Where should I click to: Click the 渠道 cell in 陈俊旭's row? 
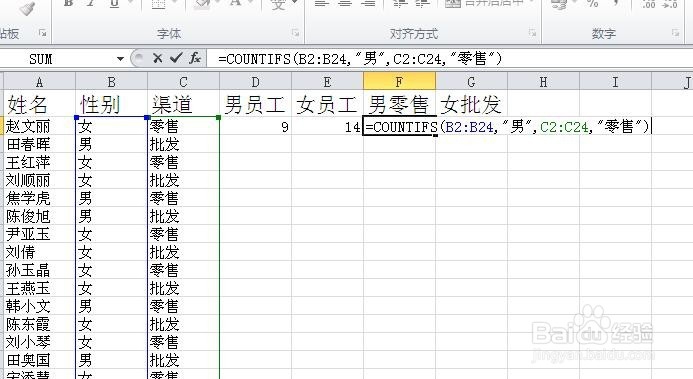pos(183,216)
